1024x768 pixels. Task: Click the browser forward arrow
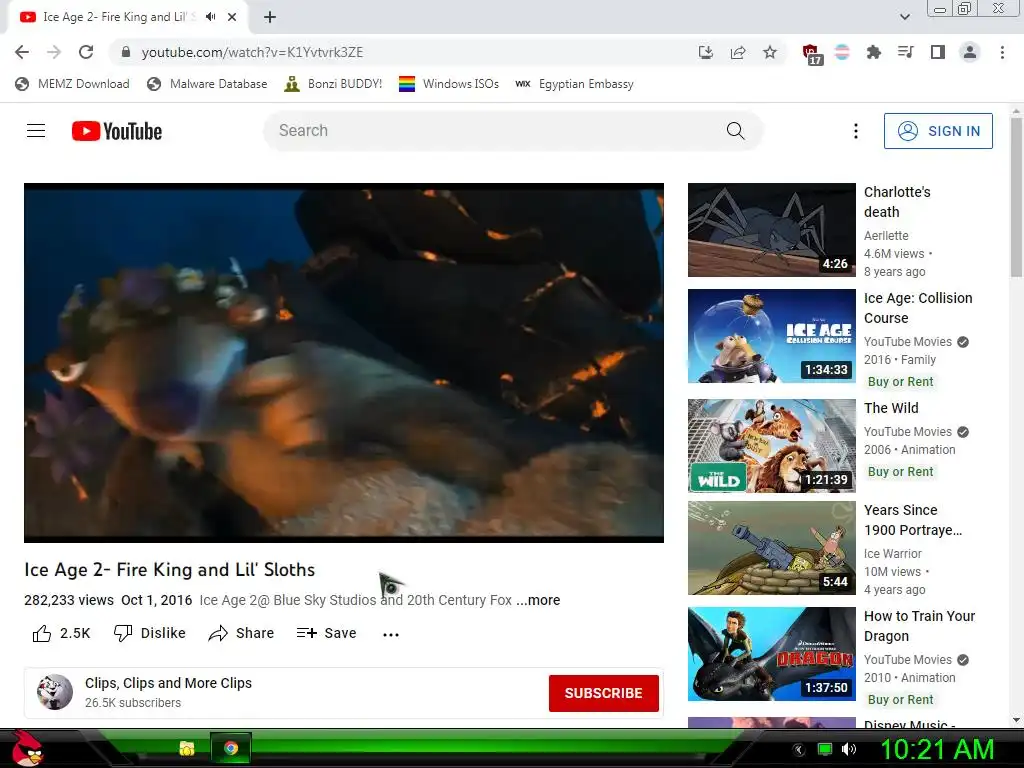pos(54,52)
